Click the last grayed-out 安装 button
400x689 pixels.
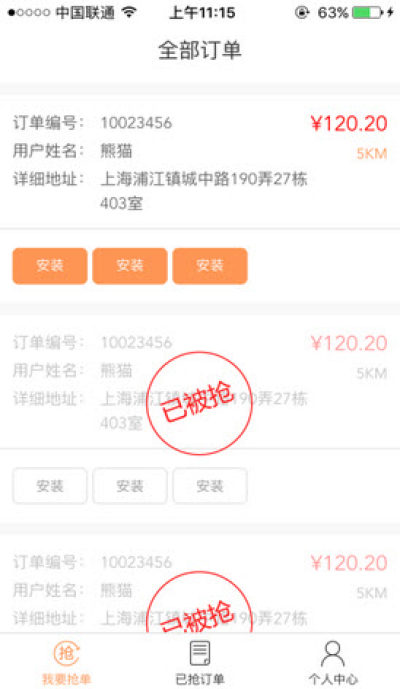(x=210, y=486)
